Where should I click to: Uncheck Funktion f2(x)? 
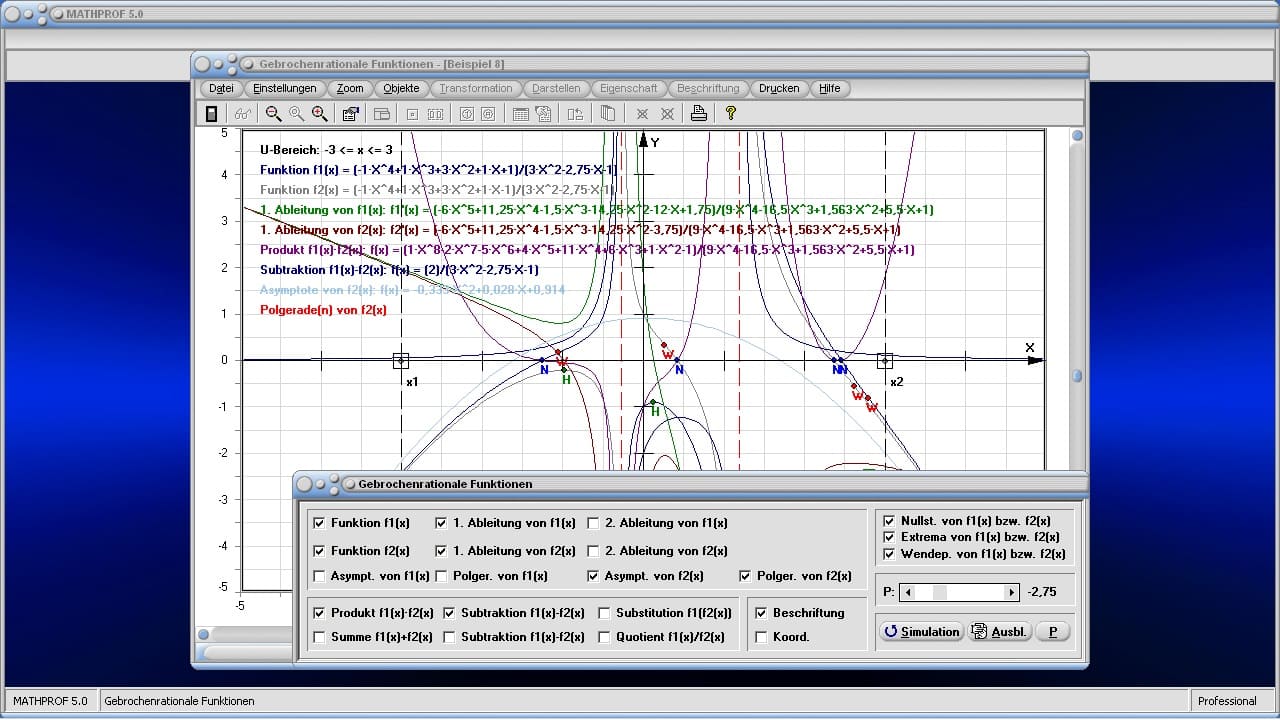pyautogui.click(x=319, y=551)
